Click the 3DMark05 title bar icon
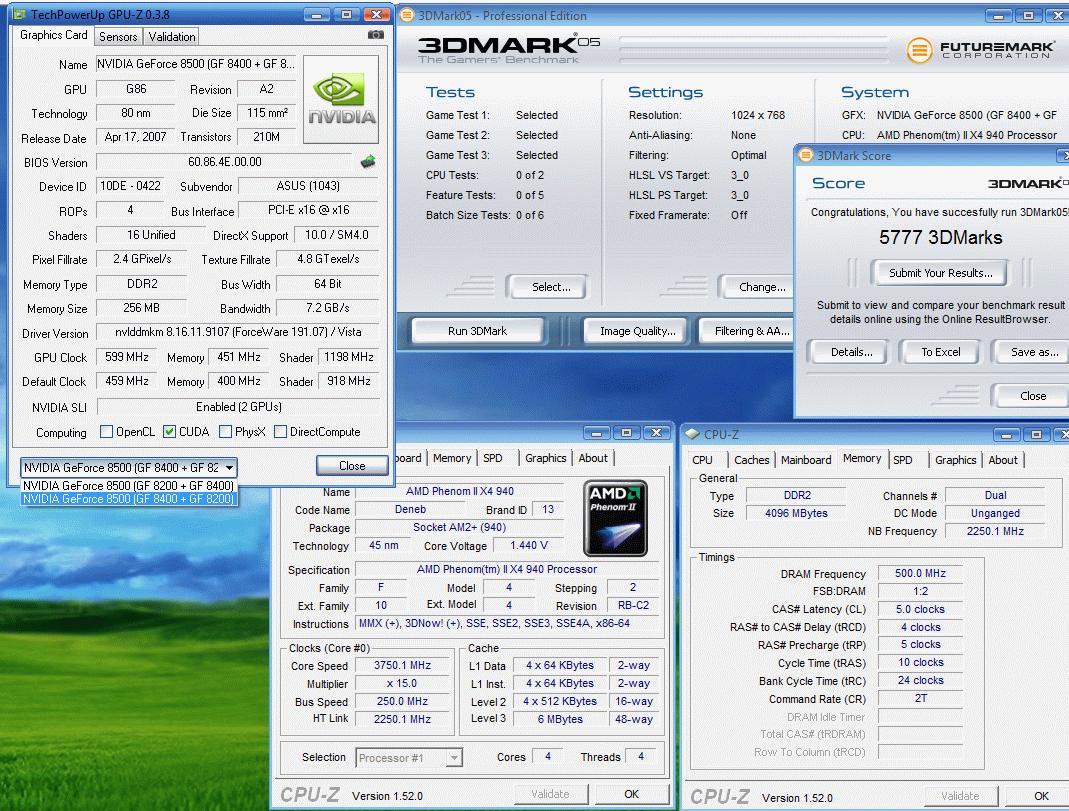Viewport: 1069px width, 811px height. (406, 15)
